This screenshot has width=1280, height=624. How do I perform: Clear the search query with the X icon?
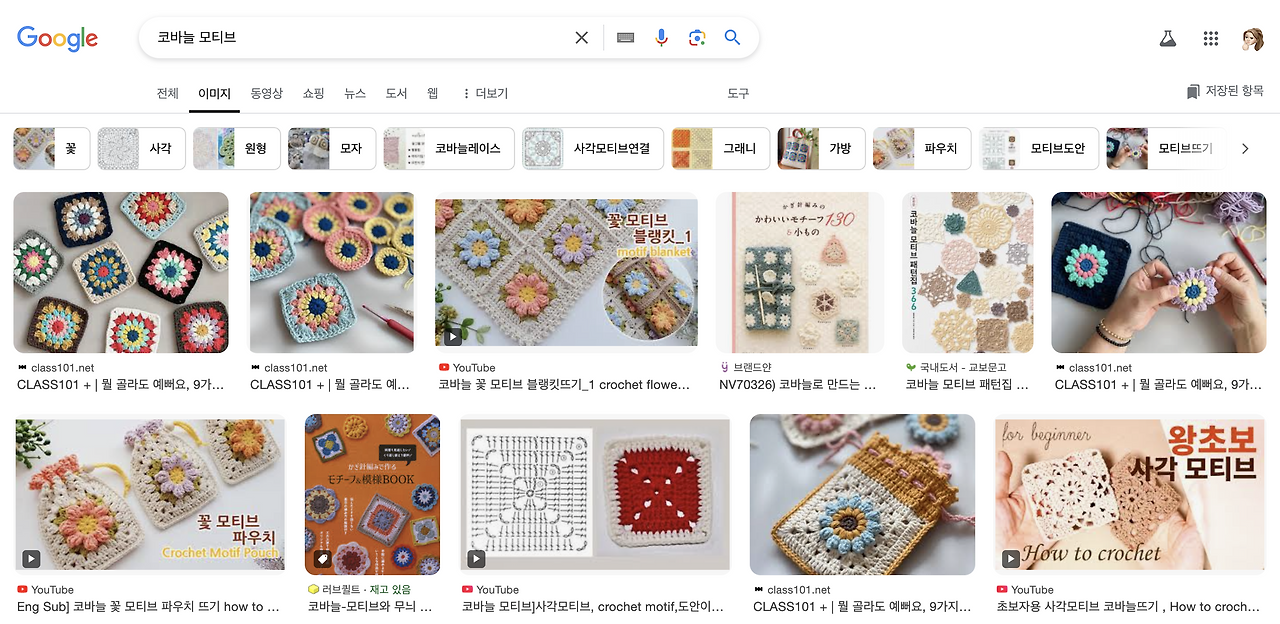pos(581,37)
